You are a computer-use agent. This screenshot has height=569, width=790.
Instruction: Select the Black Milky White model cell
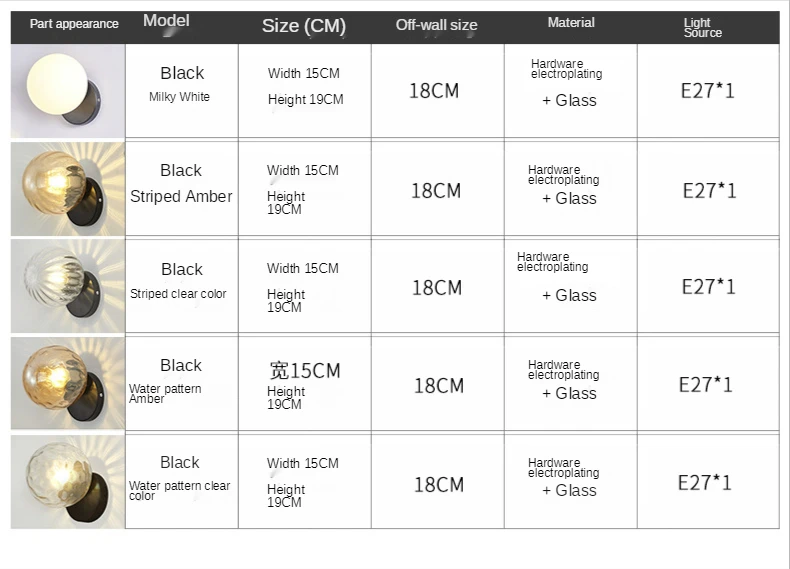181,84
